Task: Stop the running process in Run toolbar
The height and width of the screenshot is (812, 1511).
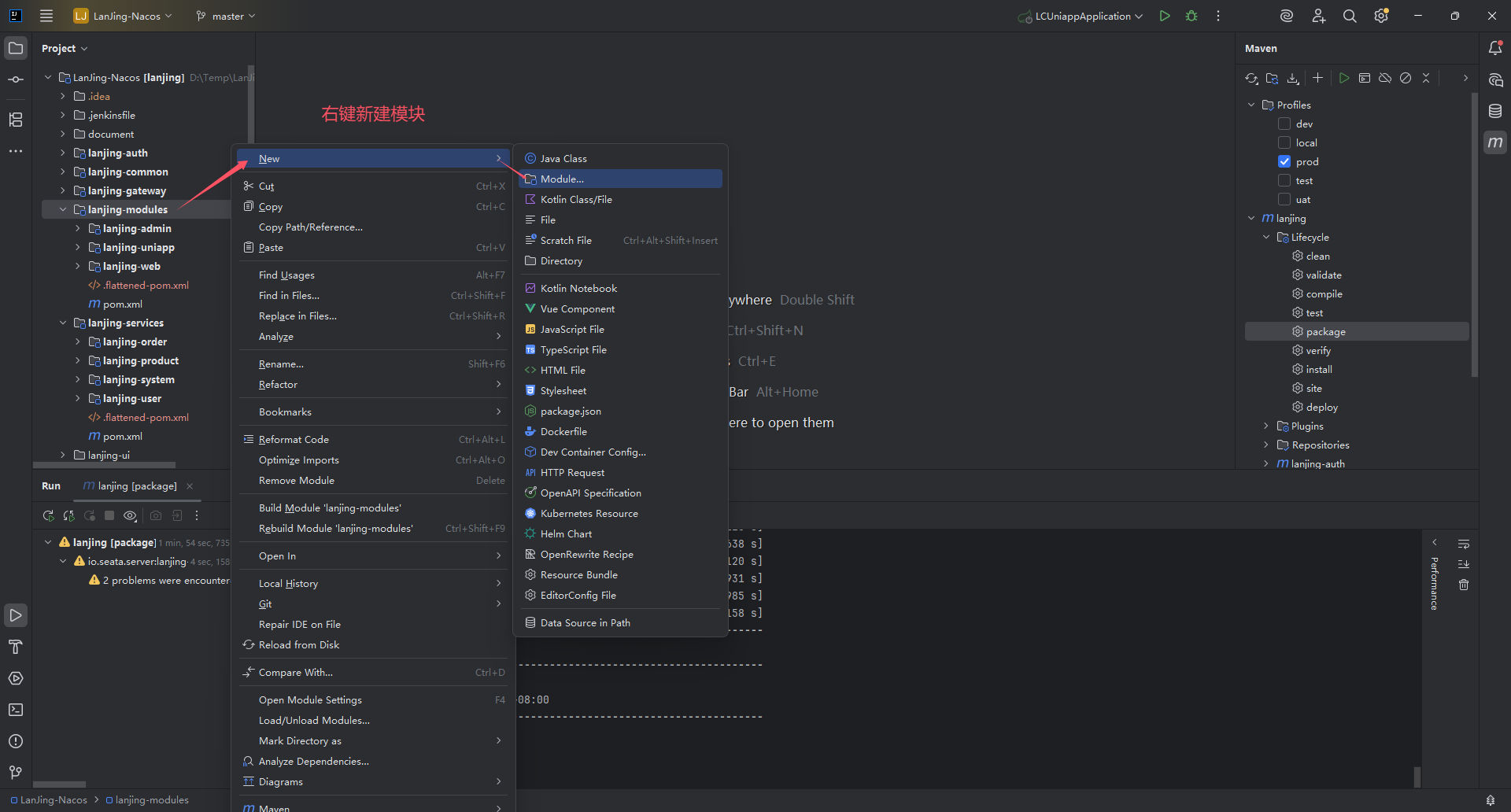Action: (x=109, y=515)
